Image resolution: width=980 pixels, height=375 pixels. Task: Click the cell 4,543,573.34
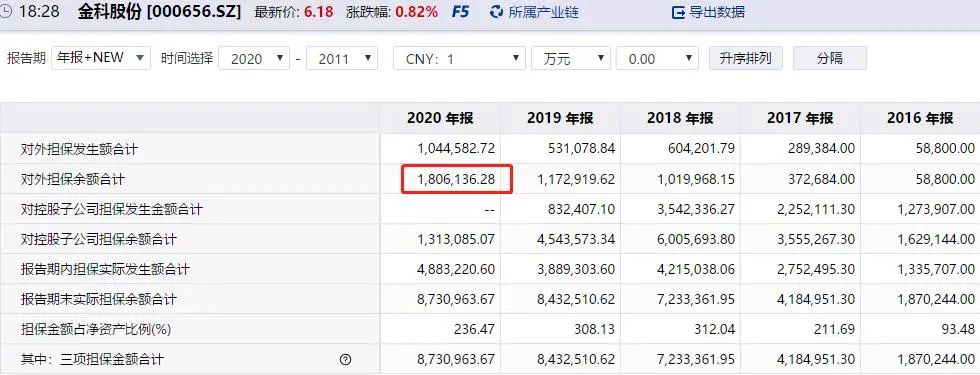[576, 239]
